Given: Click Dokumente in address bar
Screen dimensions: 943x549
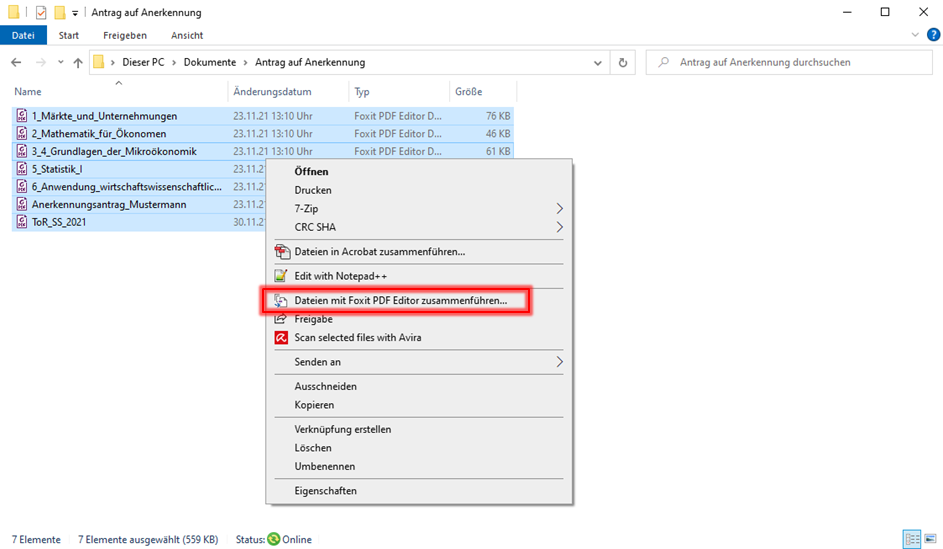Looking at the screenshot, I should point(210,63).
